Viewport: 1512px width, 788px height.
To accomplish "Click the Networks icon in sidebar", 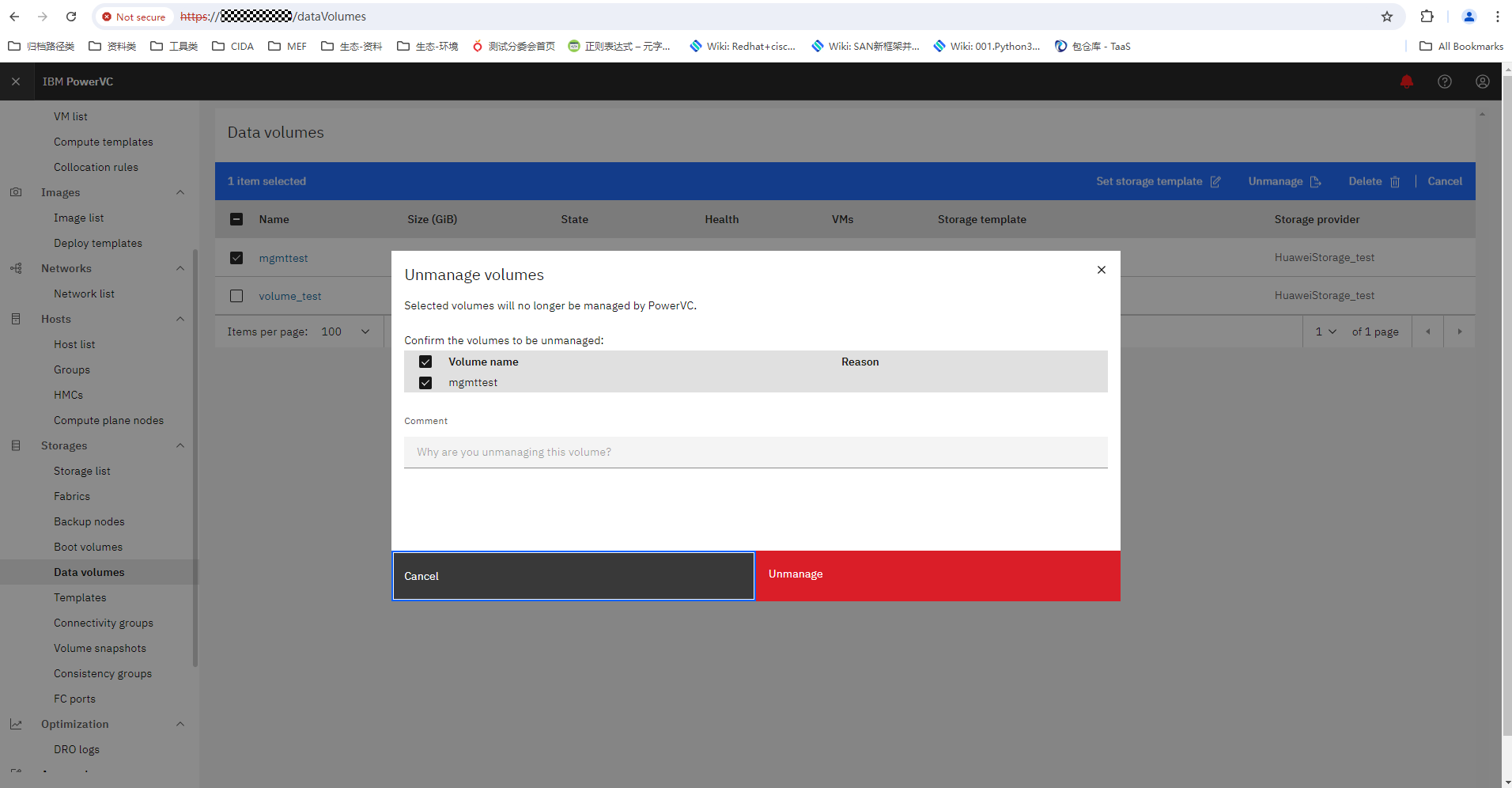I will (16, 268).
